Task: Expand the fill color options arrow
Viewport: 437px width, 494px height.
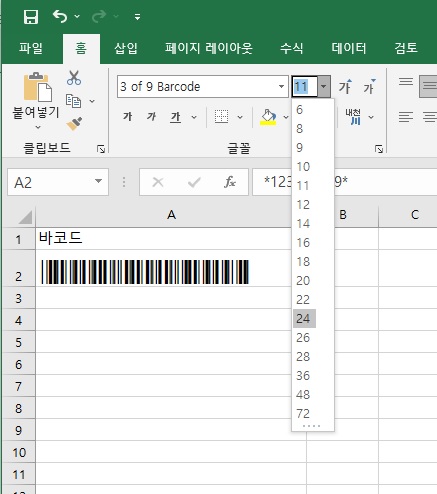Action: click(286, 117)
